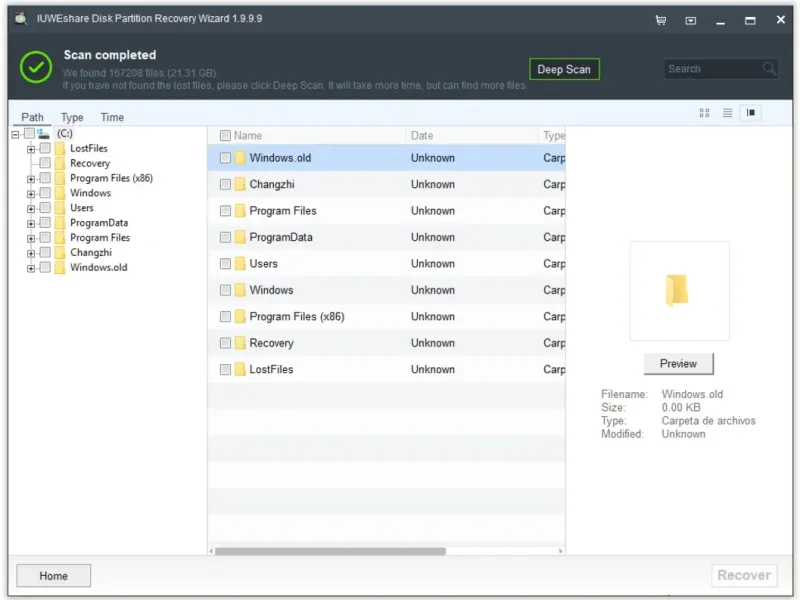
Task: Start a Deep Scan
Action: (x=564, y=69)
